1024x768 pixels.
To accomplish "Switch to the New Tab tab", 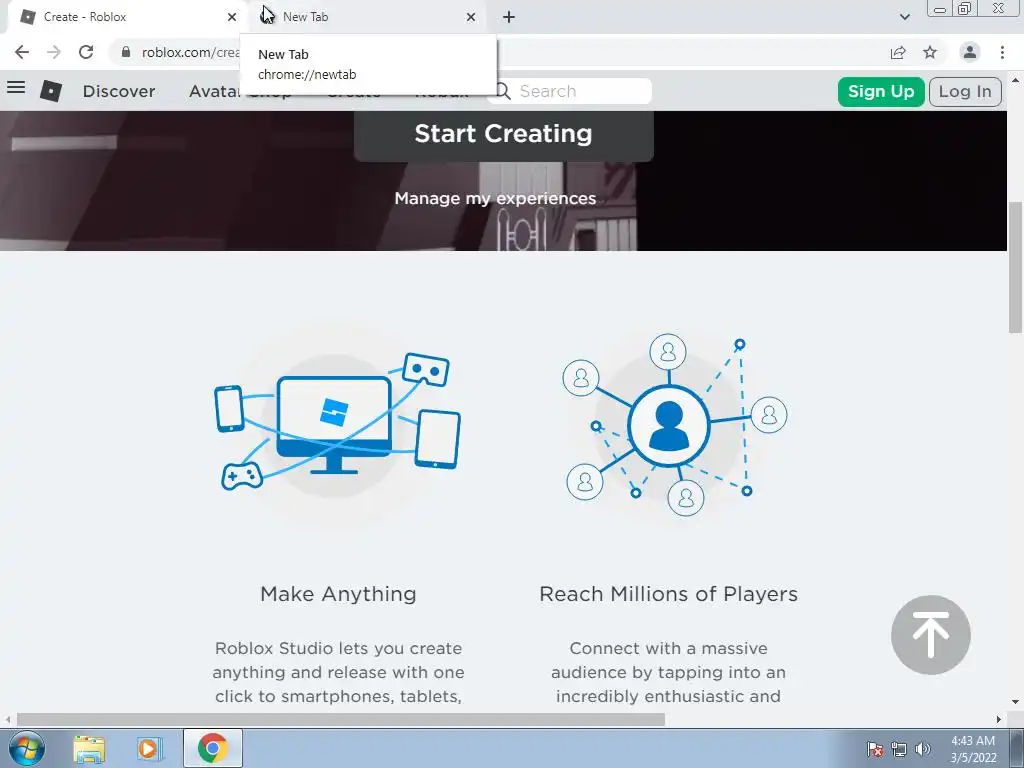I will coord(366,17).
